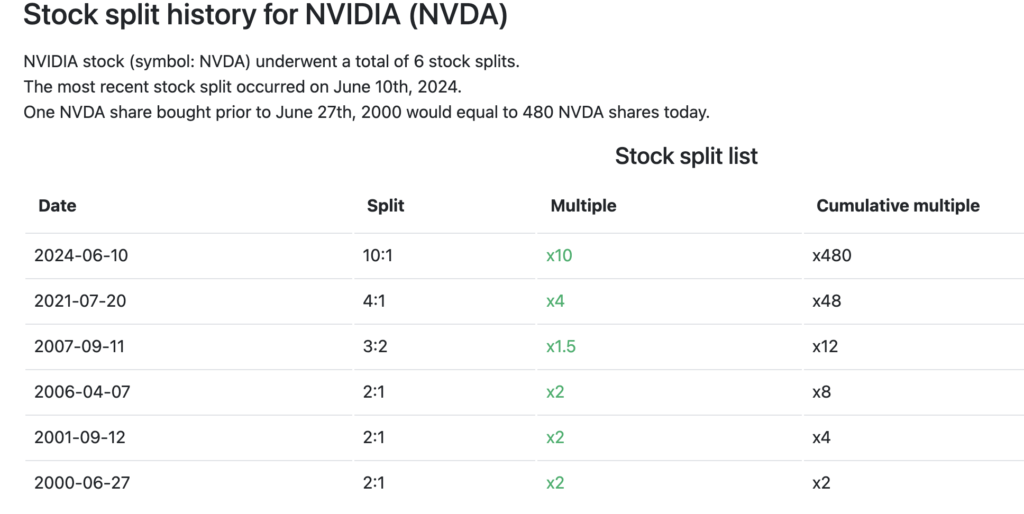
Task: Select the x12 cumulative multiple cell
Action: (x=825, y=347)
